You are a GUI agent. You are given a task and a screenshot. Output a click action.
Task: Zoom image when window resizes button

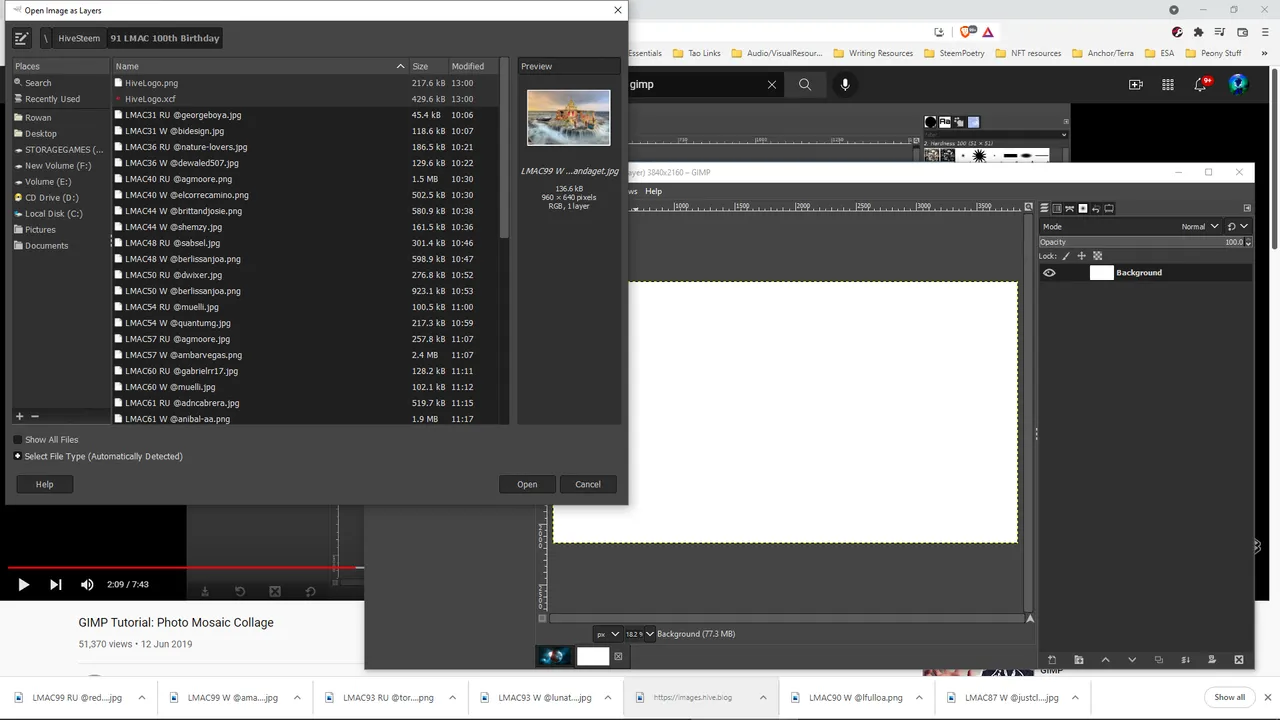pyautogui.click(x=1030, y=208)
